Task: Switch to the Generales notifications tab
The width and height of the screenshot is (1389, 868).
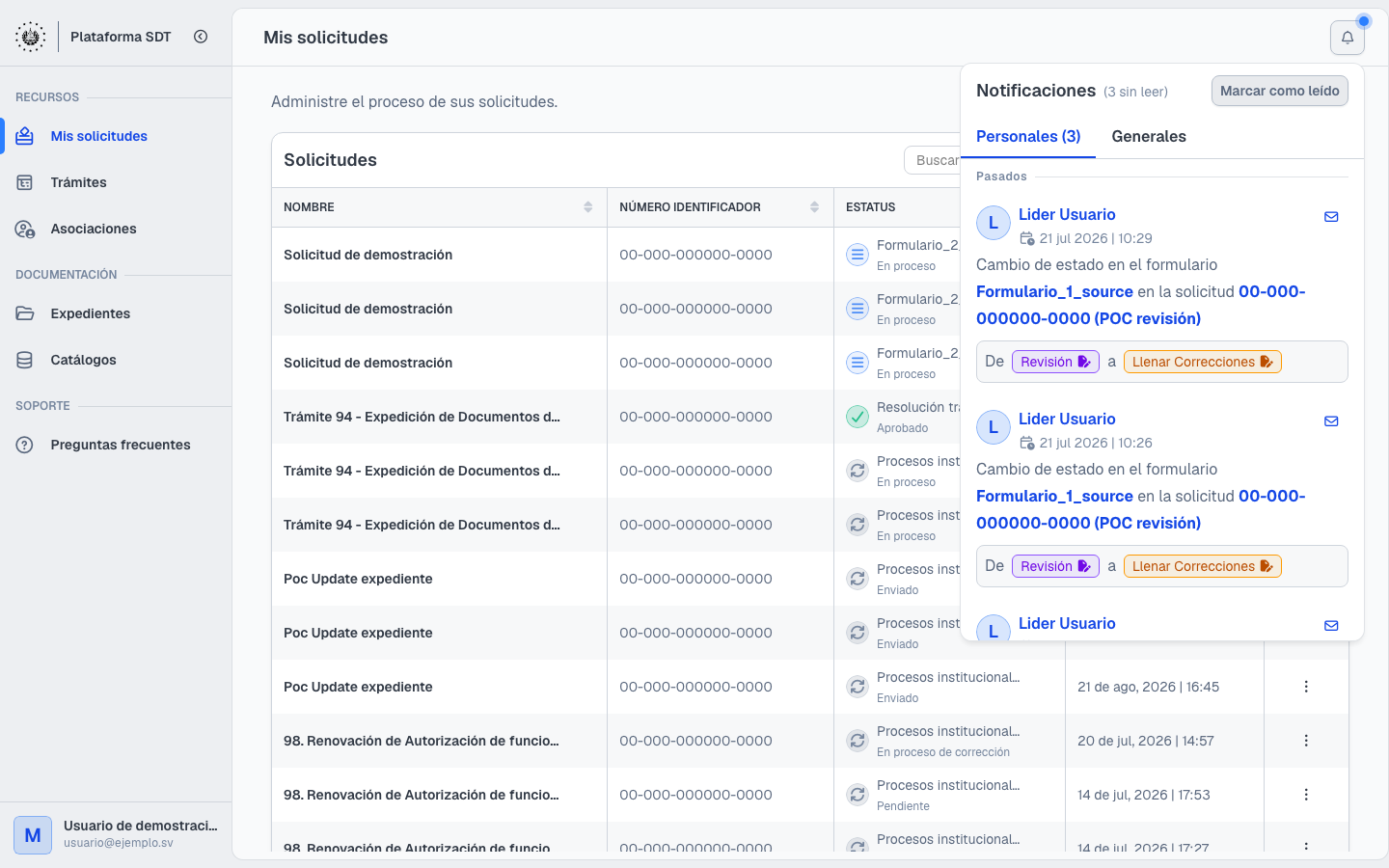Action: [1149, 137]
